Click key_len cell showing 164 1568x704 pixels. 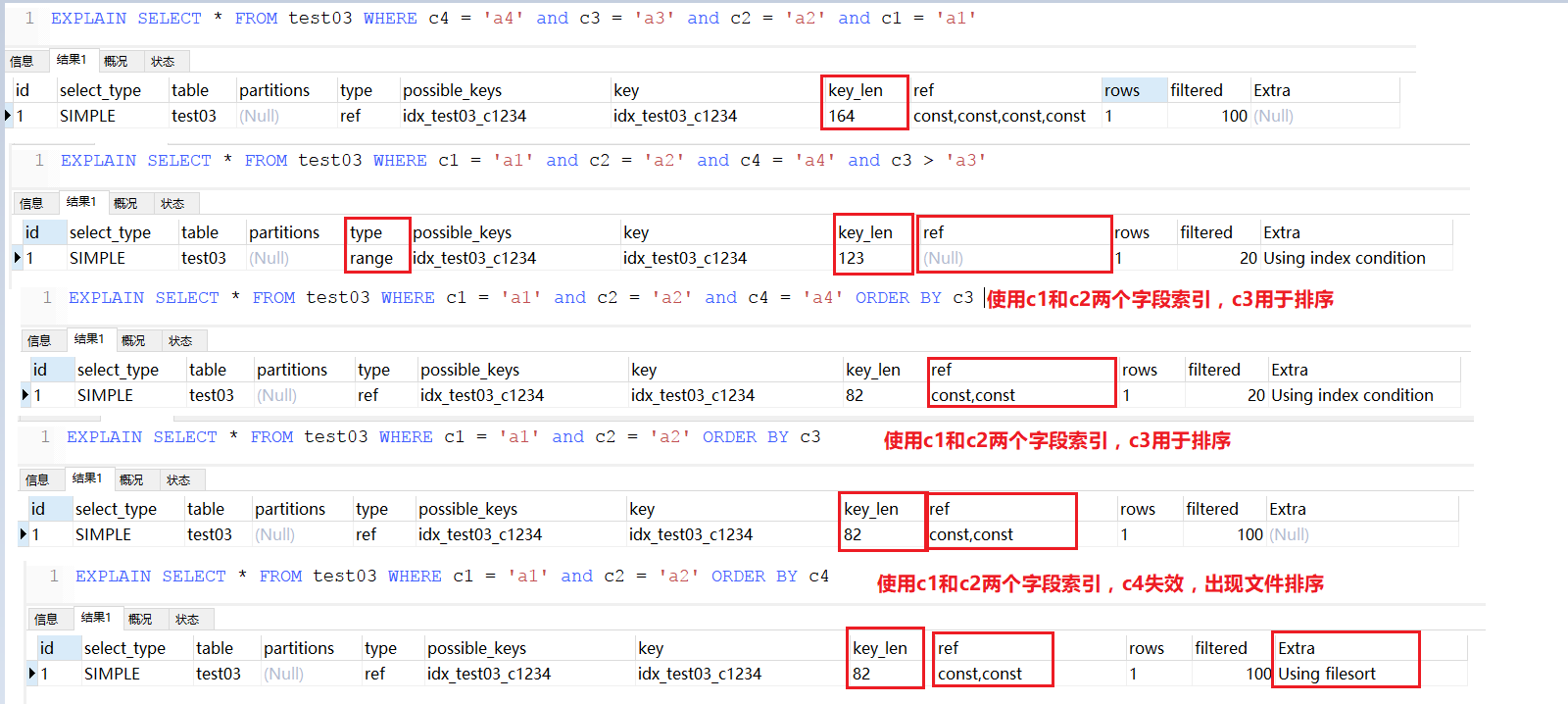point(865,116)
